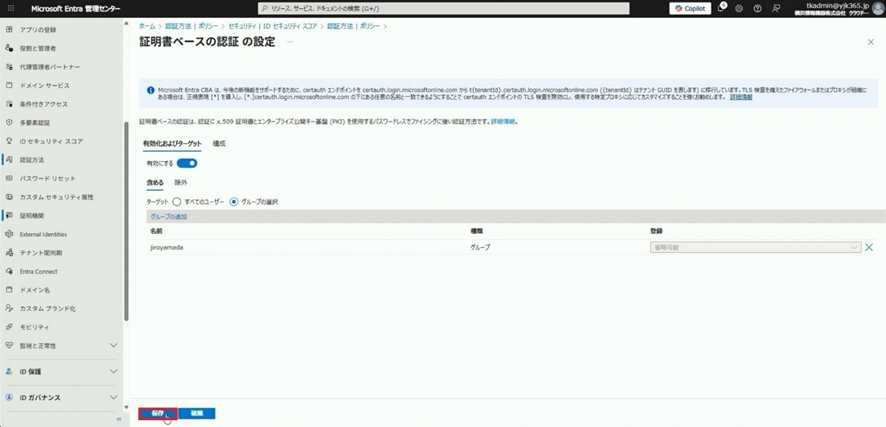
Task: Click the グループの追加 link
Action: point(168,216)
